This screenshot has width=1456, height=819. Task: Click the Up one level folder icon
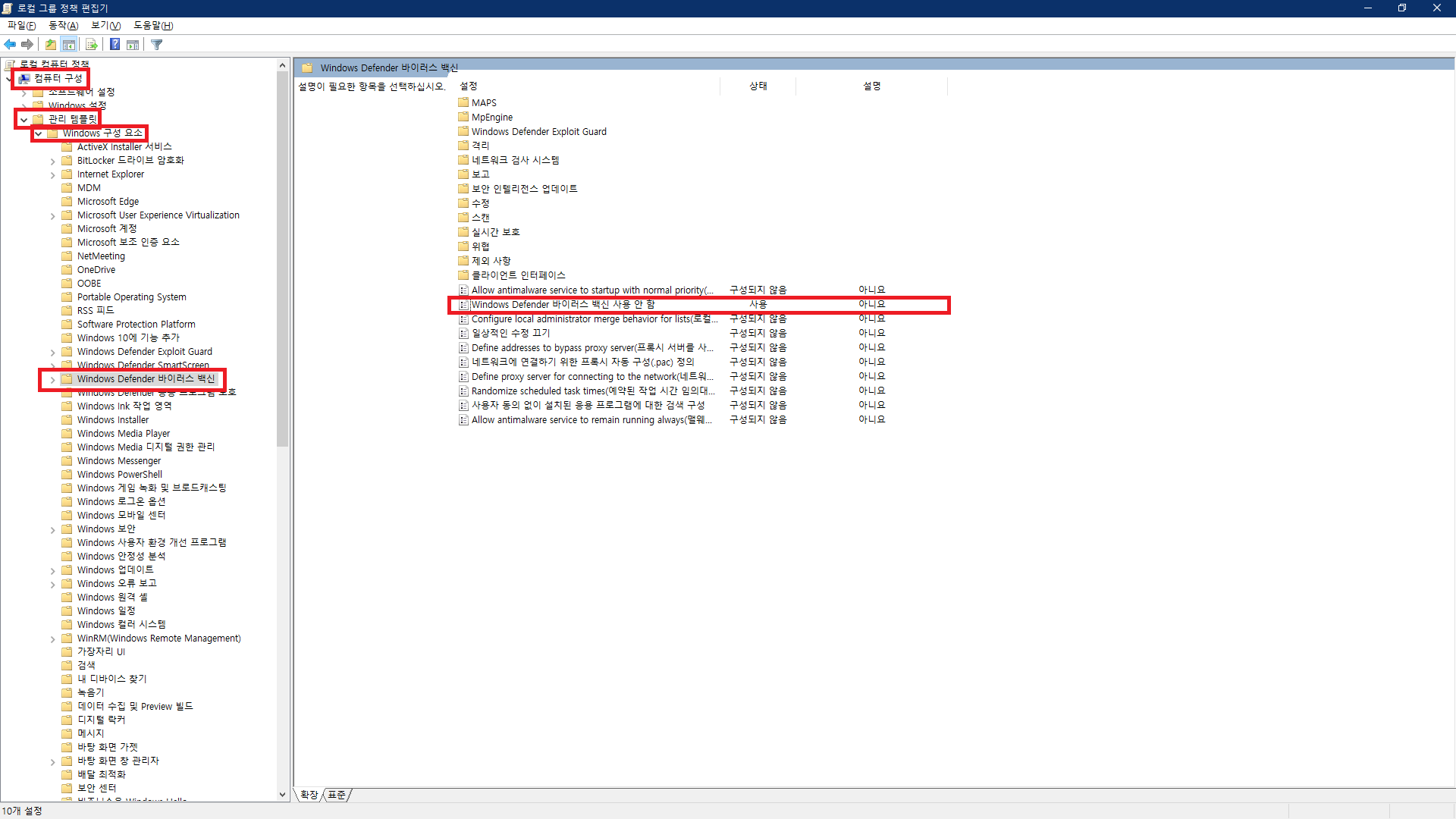(x=51, y=45)
